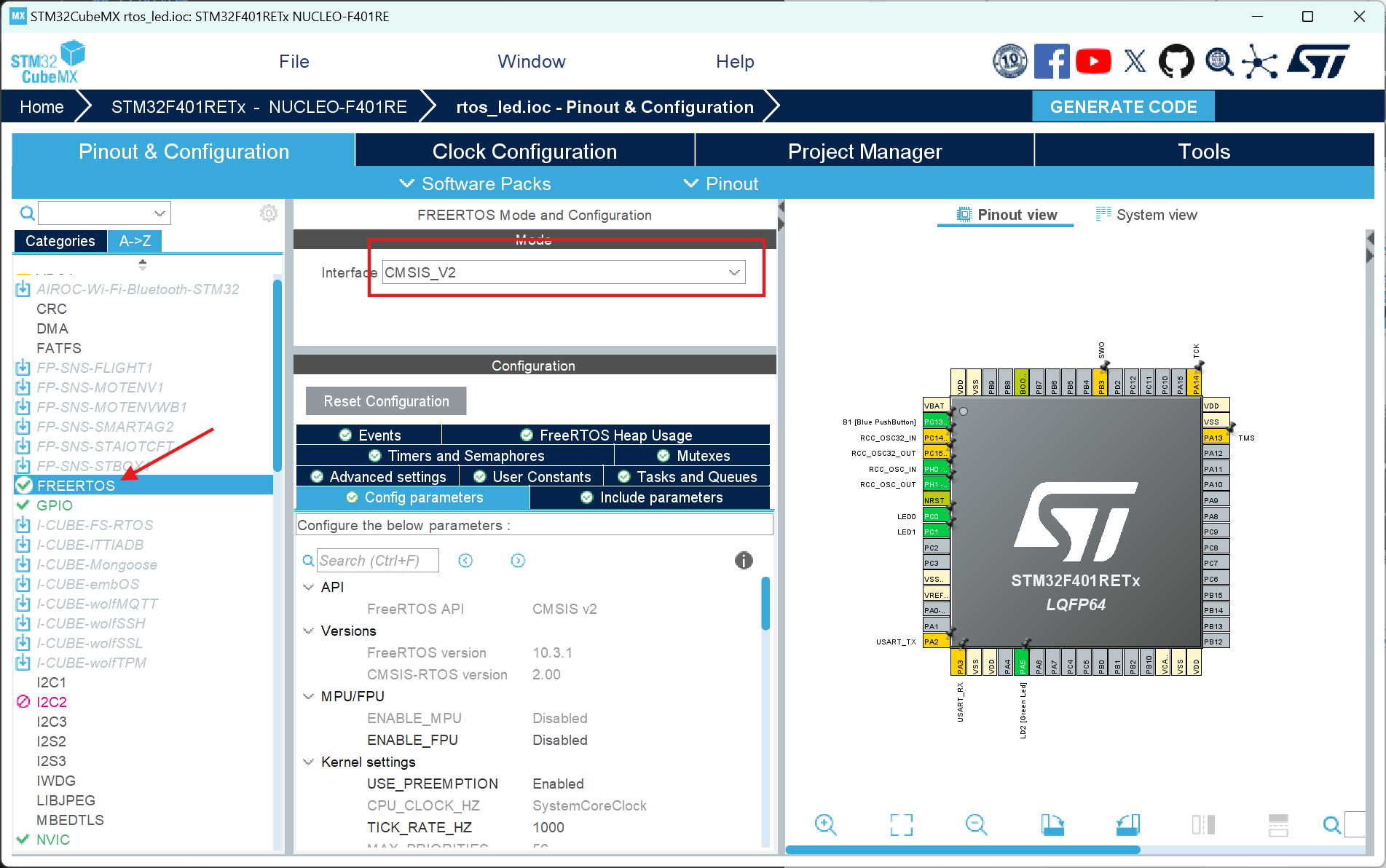Click the pinout view horizontal scrollbar
The height and width of the screenshot is (868, 1386).
[962, 850]
